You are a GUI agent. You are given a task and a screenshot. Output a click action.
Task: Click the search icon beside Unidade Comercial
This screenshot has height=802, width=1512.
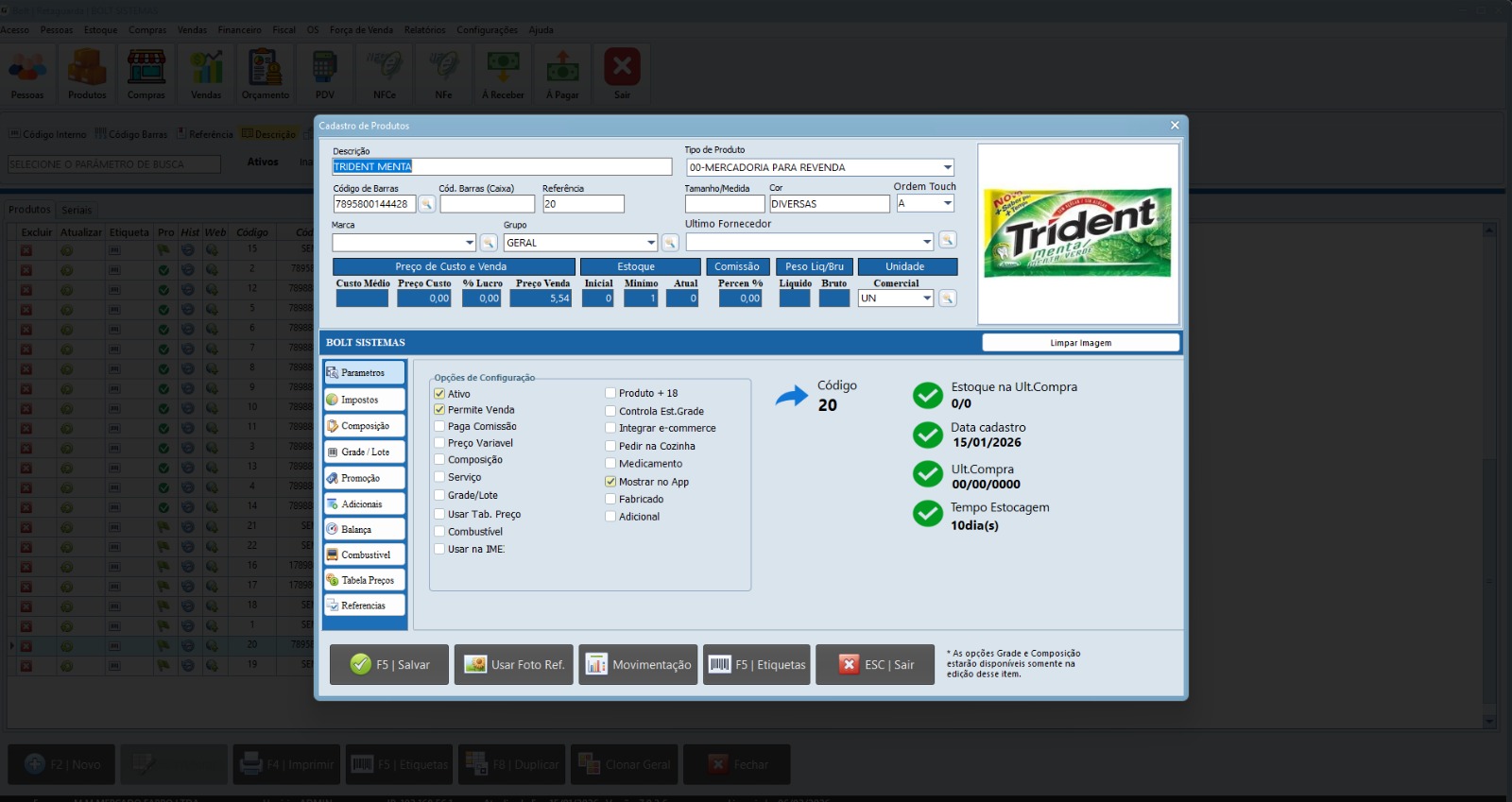(948, 299)
